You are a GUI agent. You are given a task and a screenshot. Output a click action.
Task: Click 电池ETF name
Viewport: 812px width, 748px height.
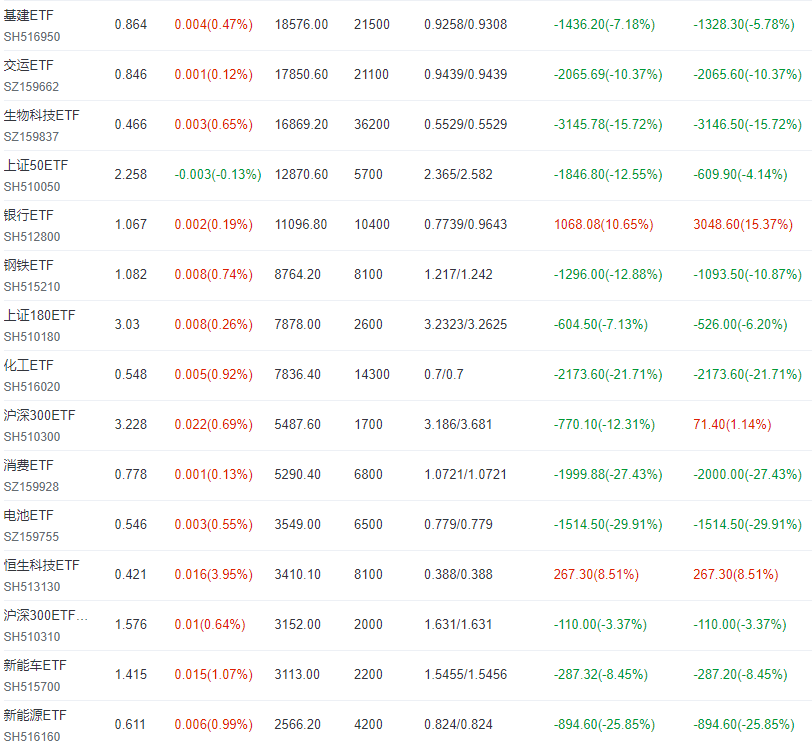(x=28, y=515)
